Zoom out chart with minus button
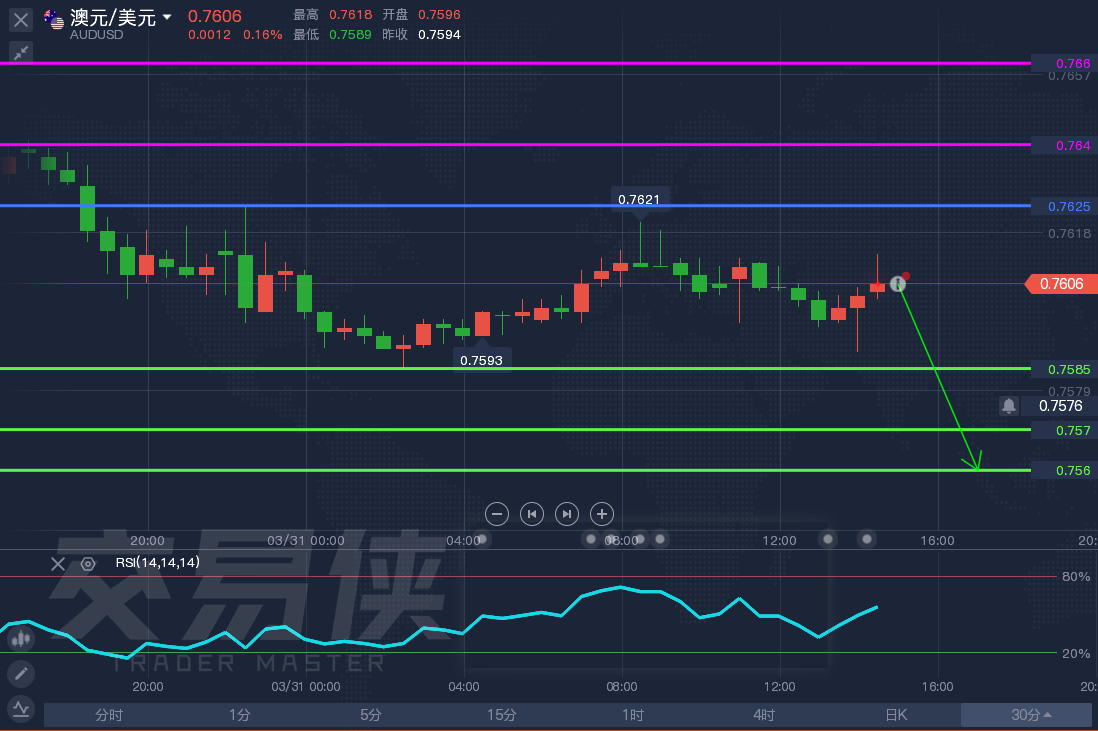The image size is (1098, 731). click(x=496, y=514)
